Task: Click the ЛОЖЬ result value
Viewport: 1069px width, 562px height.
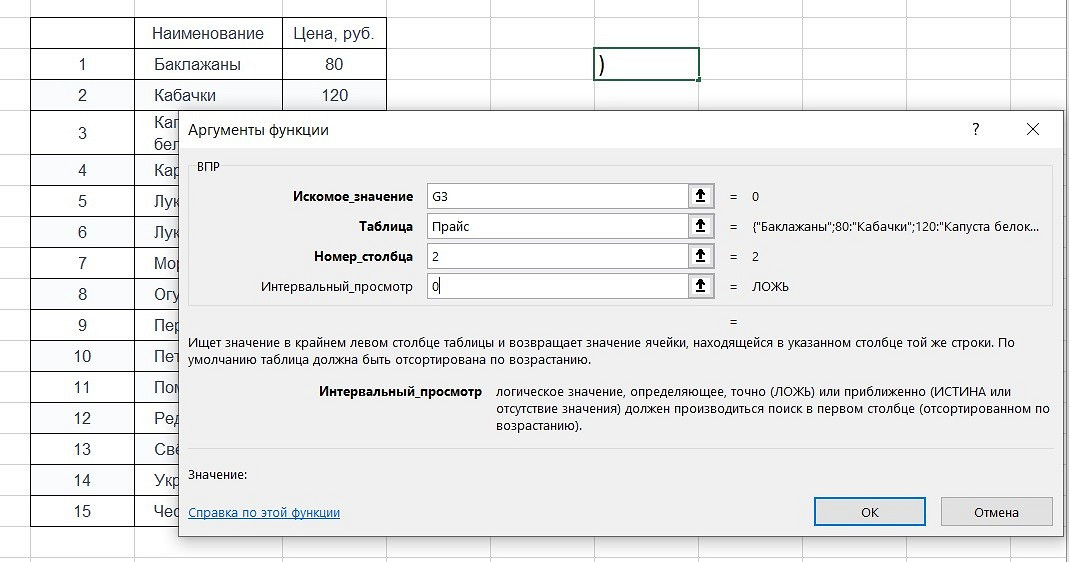Action: 770,286
